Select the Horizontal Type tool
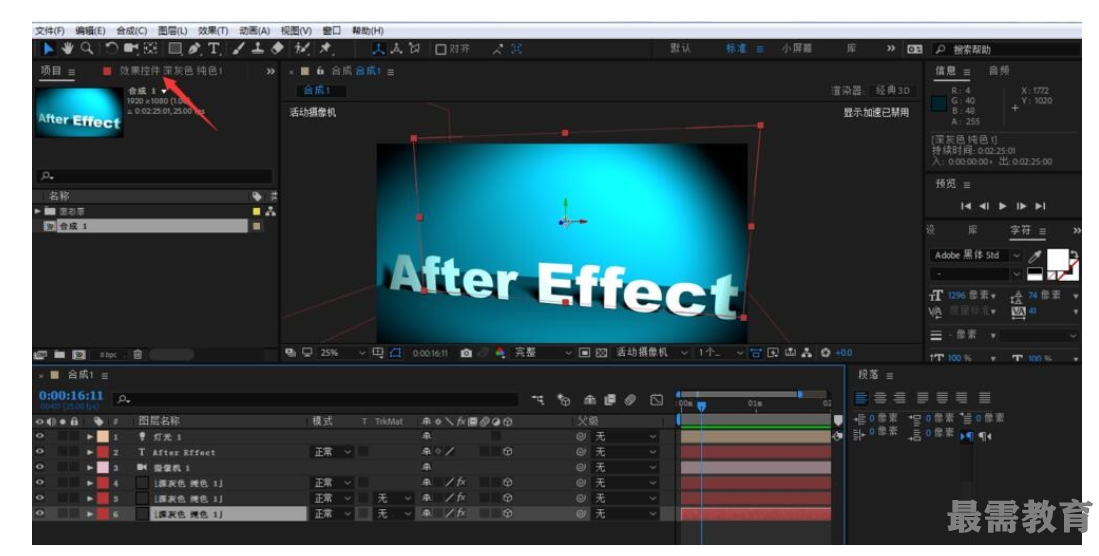The image size is (1099, 556). [x=214, y=48]
